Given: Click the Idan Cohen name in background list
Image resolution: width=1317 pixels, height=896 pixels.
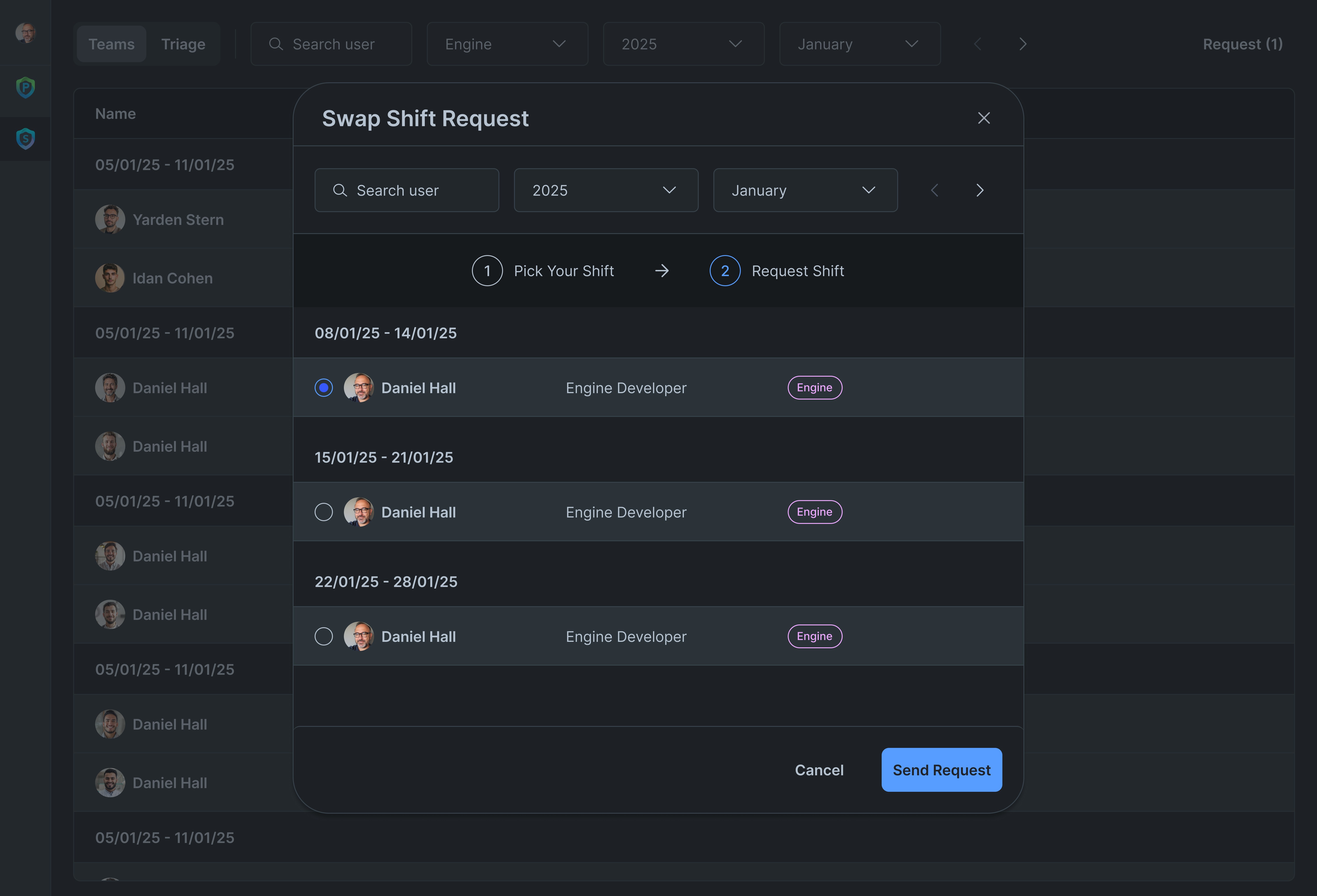Looking at the screenshot, I should pyautogui.click(x=173, y=278).
